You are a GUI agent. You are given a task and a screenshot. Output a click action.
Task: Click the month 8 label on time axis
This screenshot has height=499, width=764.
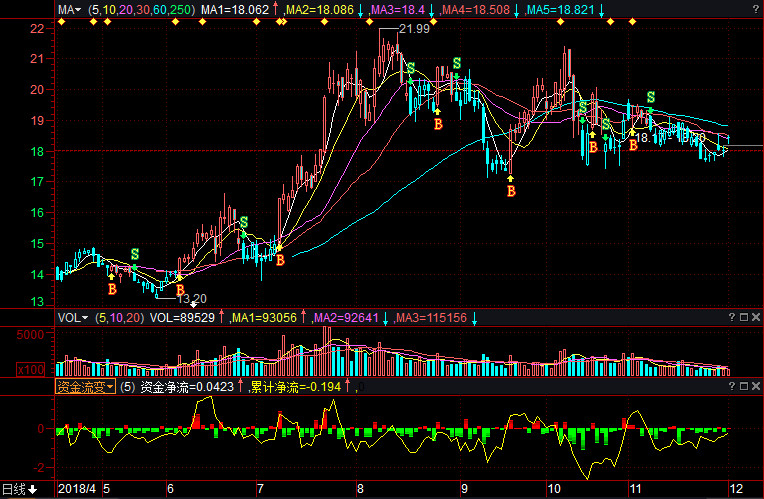point(360,489)
